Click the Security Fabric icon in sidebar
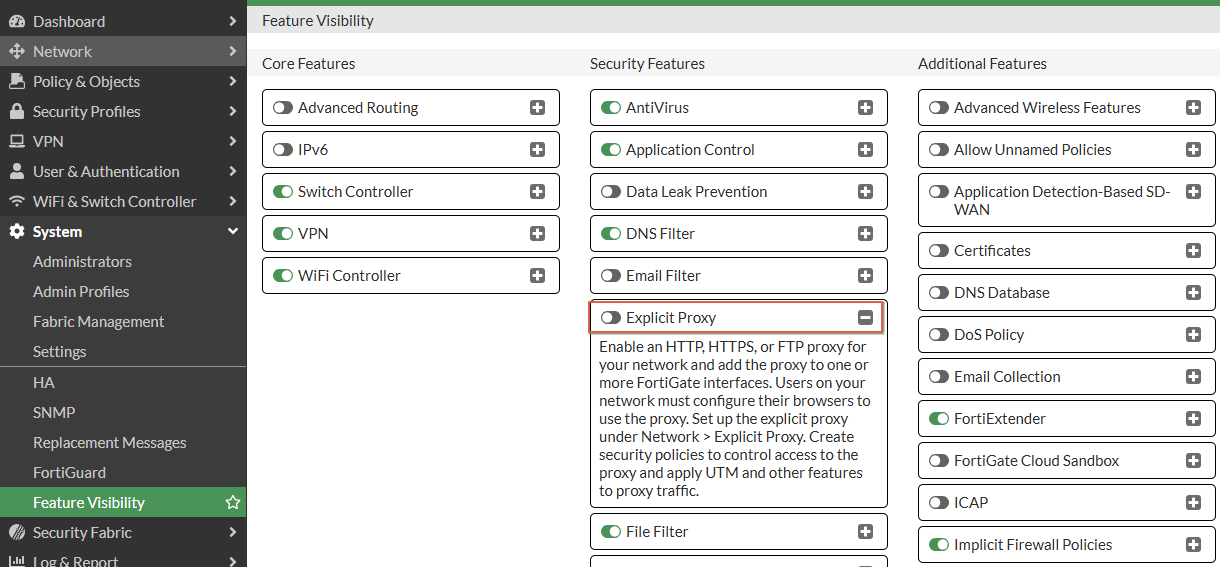1220x567 pixels. pyautogui.click(x=16, y=532)
